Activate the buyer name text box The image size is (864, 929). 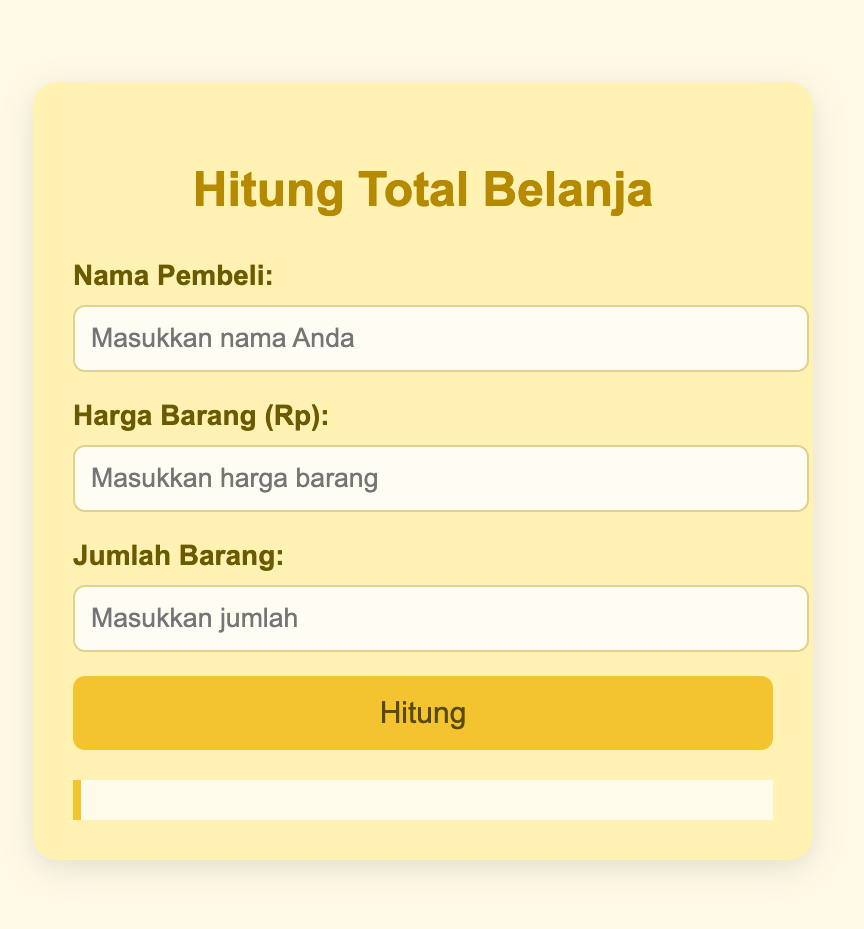pyautogui.click(x=440, y=338)
